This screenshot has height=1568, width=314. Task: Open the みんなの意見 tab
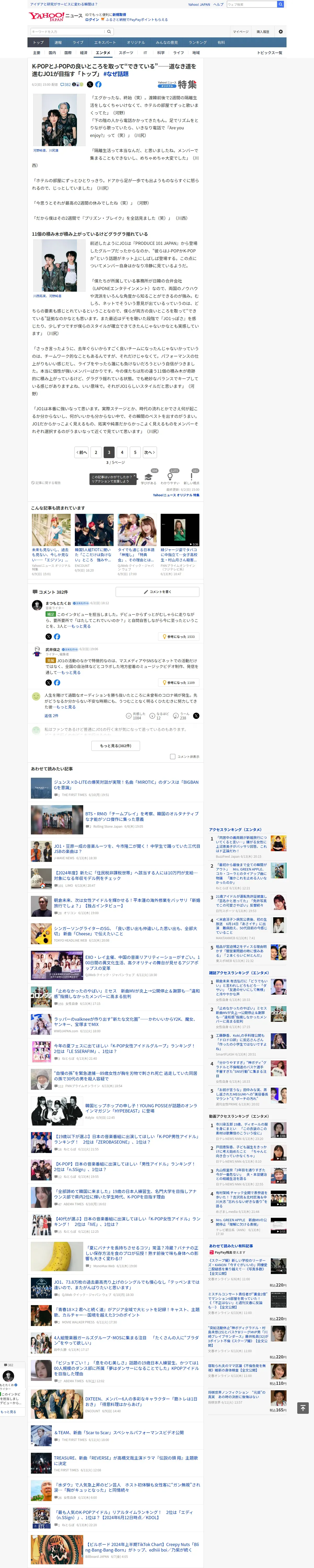(x=166, y=43)
